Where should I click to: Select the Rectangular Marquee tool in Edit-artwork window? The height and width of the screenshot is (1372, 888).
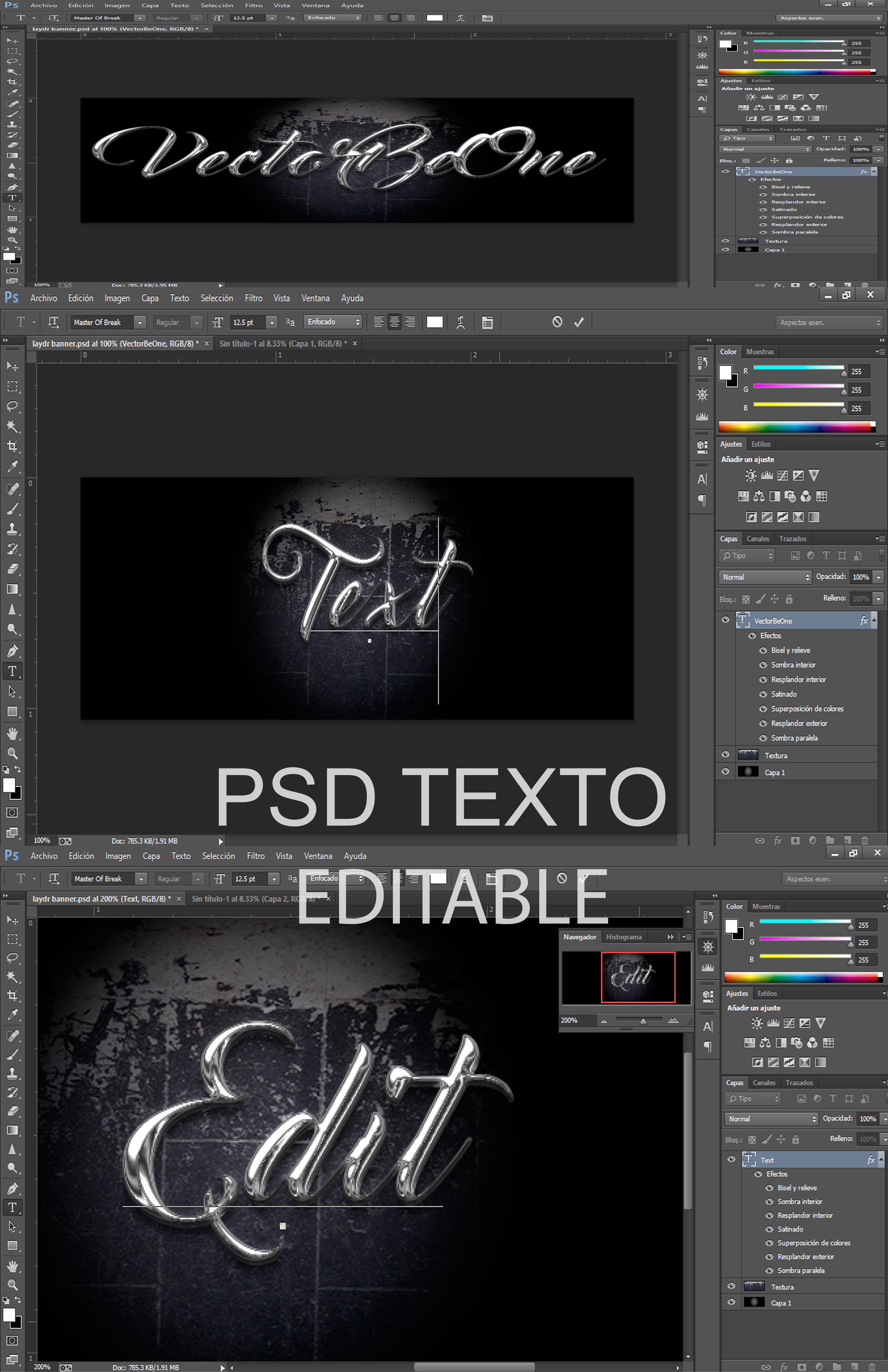tap(12, 940)
